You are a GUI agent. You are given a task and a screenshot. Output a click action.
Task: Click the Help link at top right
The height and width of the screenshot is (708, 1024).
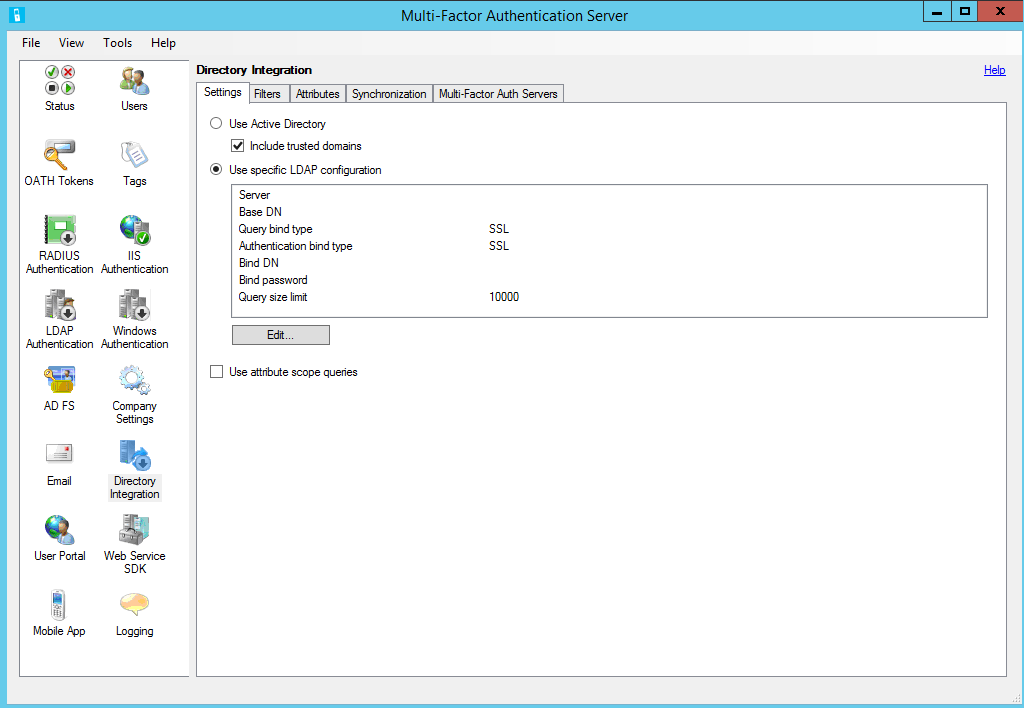pyautogui.click(x=995, y=70)
